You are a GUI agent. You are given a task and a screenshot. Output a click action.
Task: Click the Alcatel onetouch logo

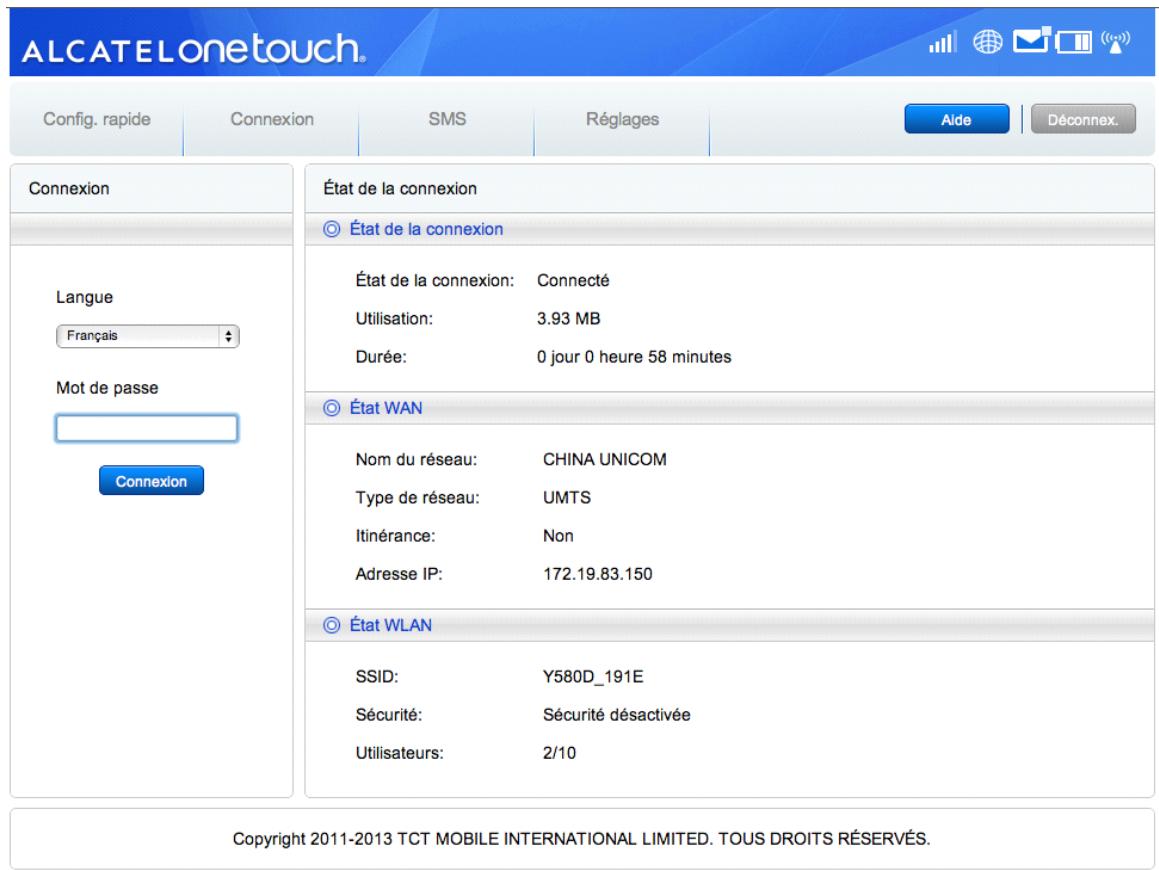(194, 50)
